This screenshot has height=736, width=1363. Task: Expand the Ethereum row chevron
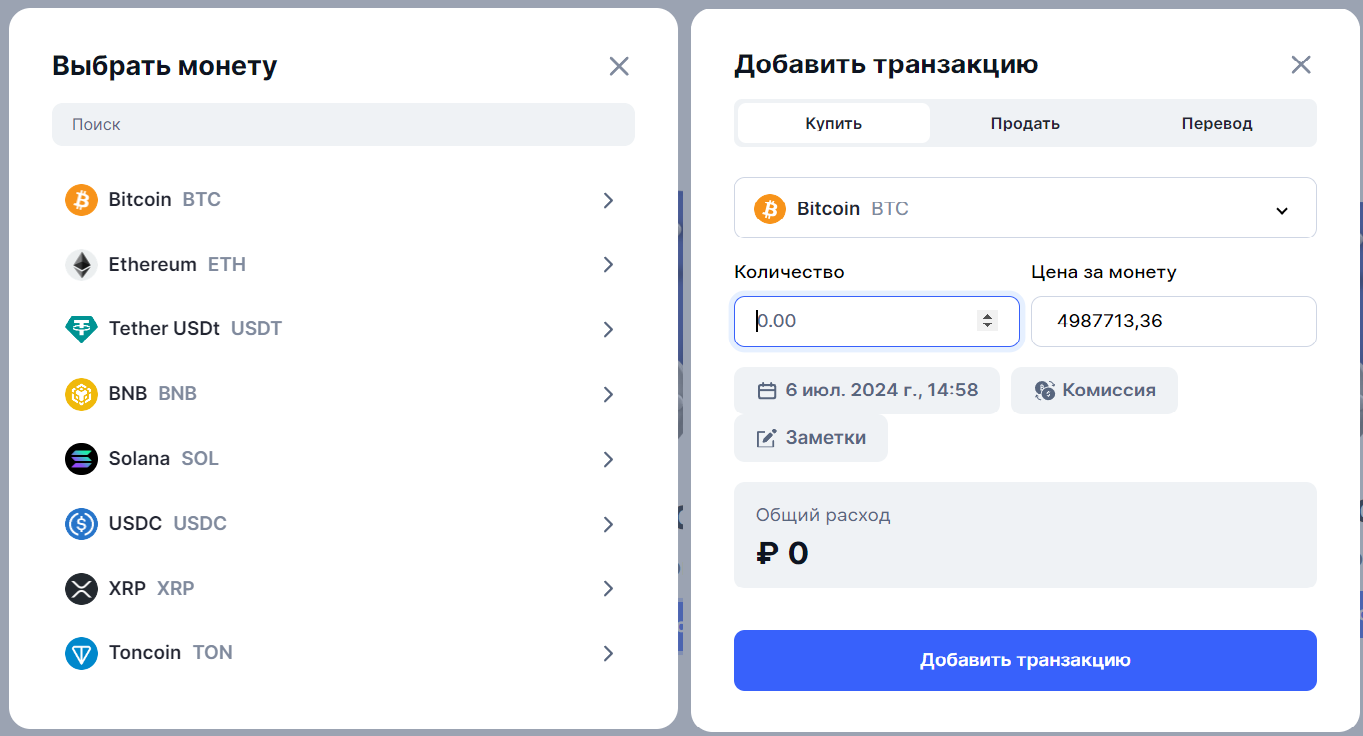tap(608, 264)
